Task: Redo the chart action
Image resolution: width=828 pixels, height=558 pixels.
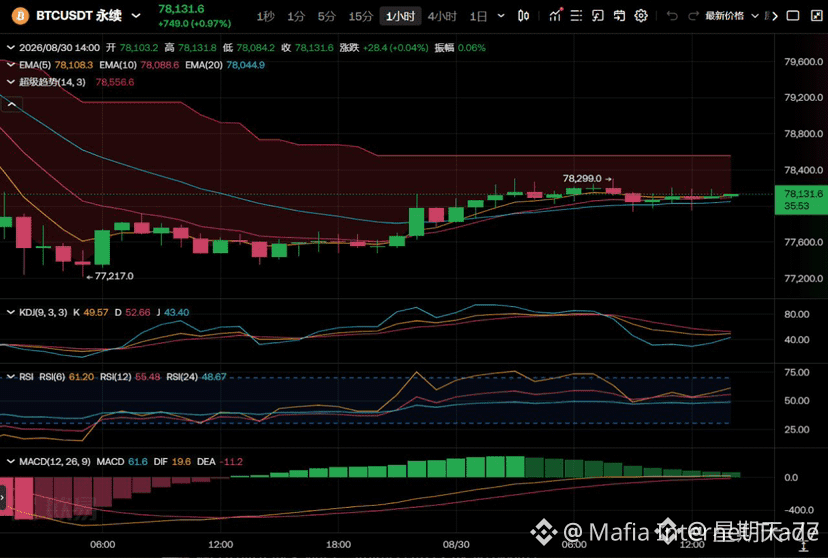Action: [693, 16]
